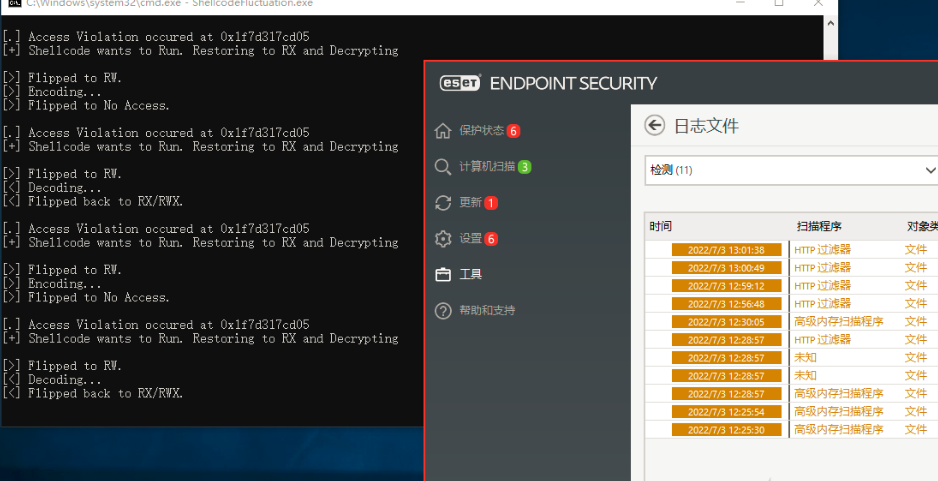Viewport: 938px width, 481px height.
Task: Click 高级内存扫描程序 in the 12:25:30 row
Action: (x=839, y=429)
